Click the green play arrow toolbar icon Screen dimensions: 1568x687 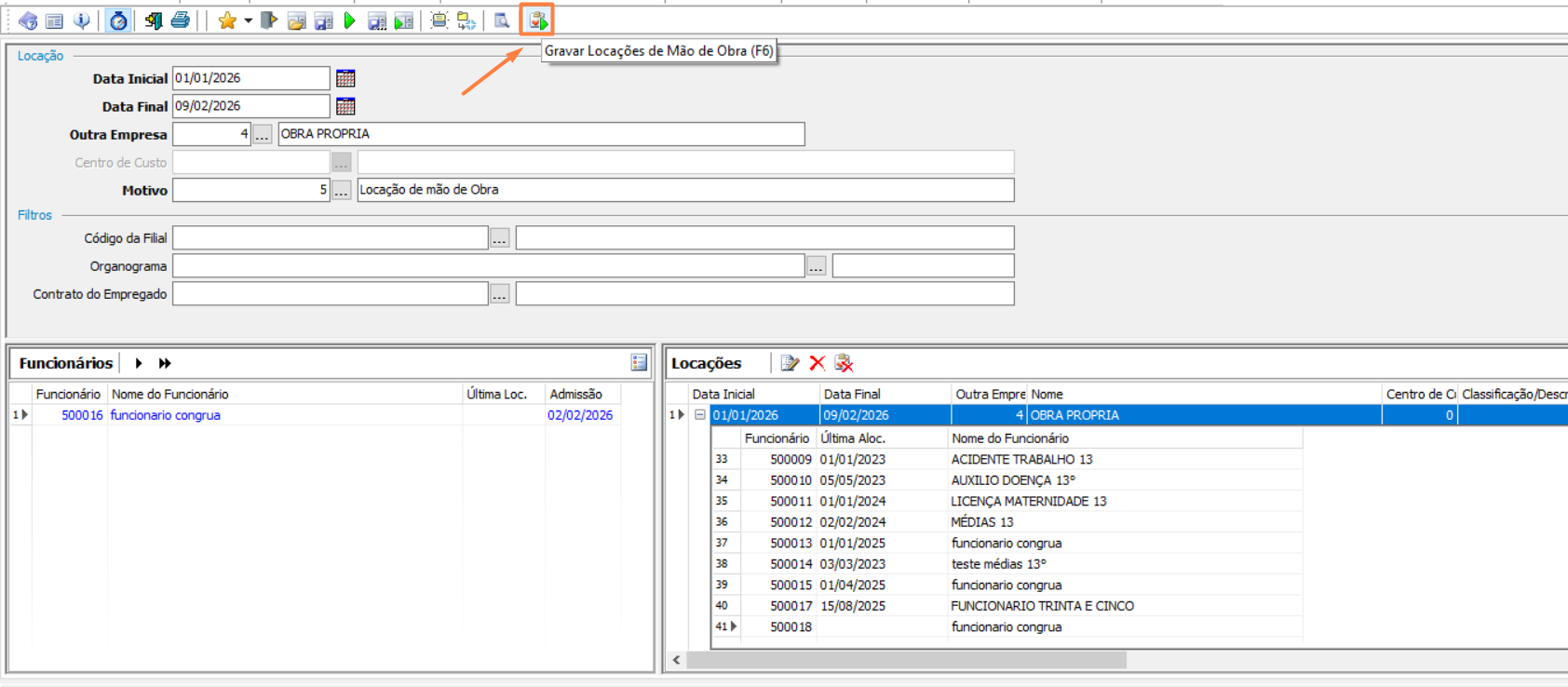(x=350, y=20)
